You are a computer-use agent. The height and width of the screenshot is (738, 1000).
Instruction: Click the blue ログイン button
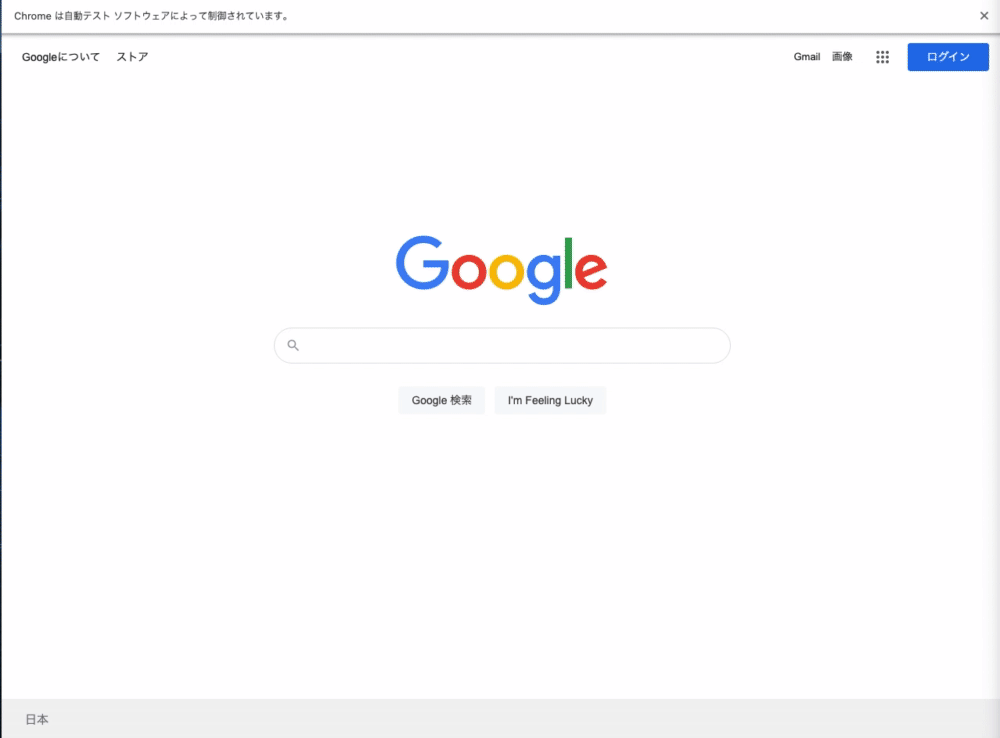pos(948,57)
